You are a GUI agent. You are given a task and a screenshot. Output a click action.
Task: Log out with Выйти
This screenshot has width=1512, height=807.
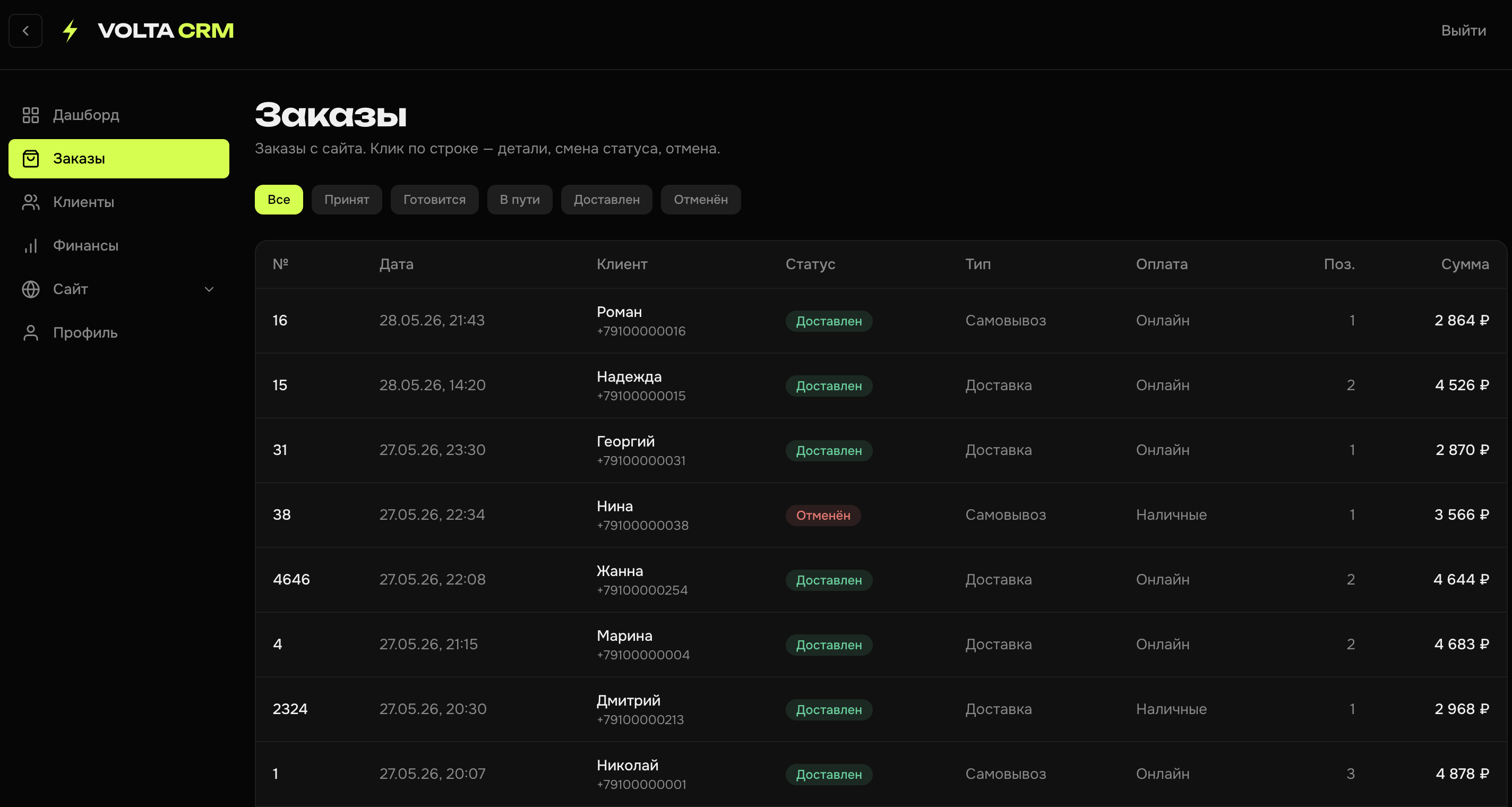pos(1463,30)
